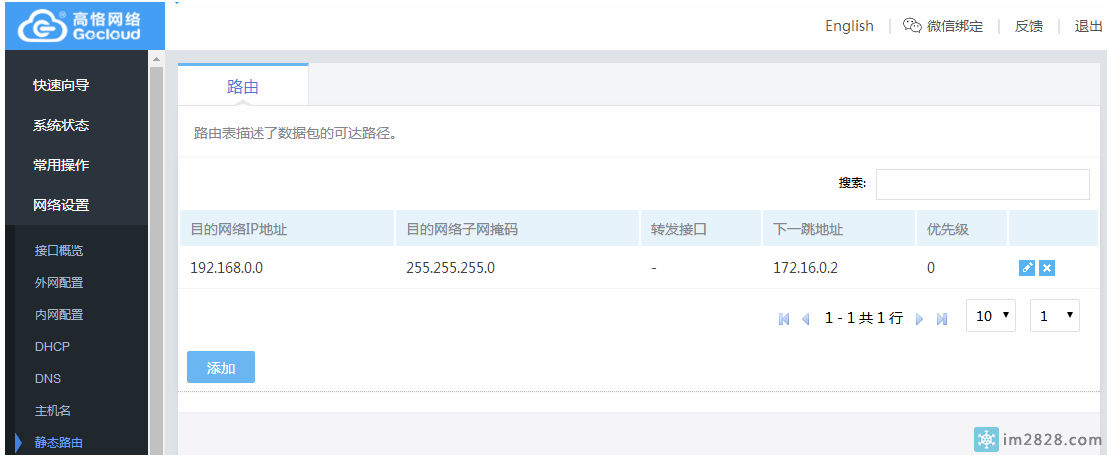Viewport: 1109px width, 457px height.
Task: Expand 常用操作 sidebar section
Action: (61, 165)
